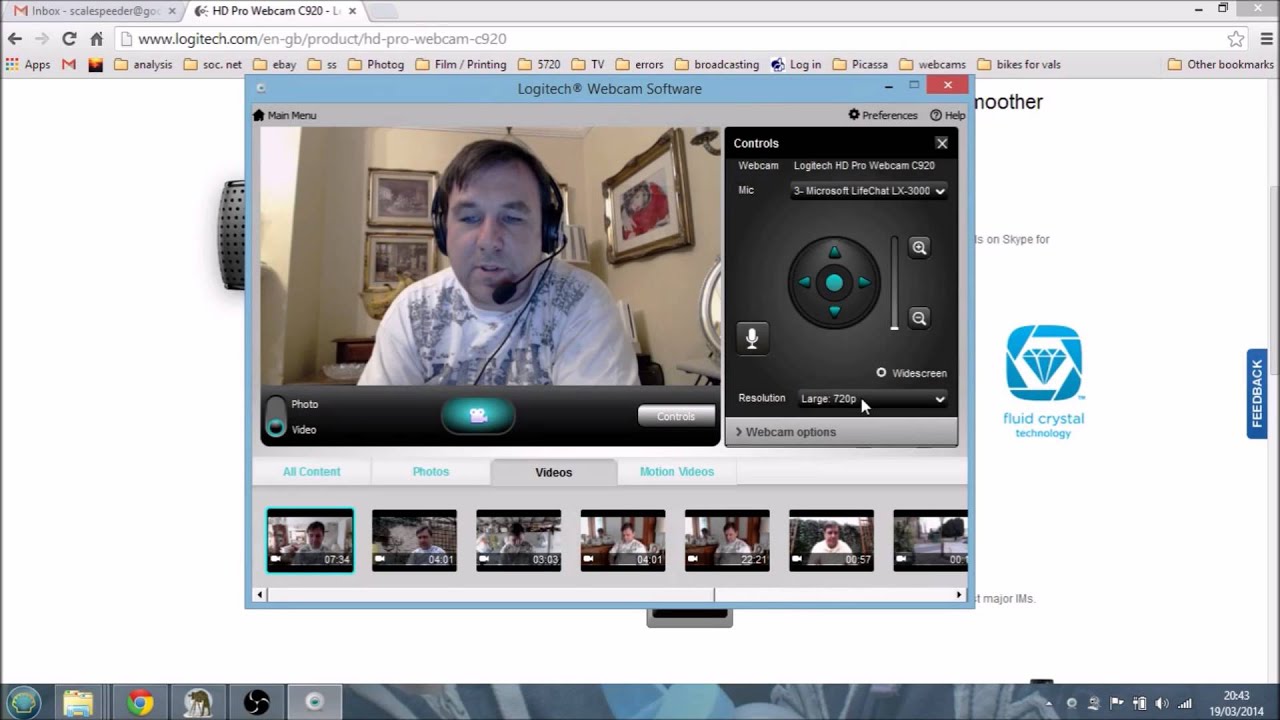This screenshot has width=1280, height=720.
Task: Select the 03:03 video thumbnail
Action: [x=518, y=540]
